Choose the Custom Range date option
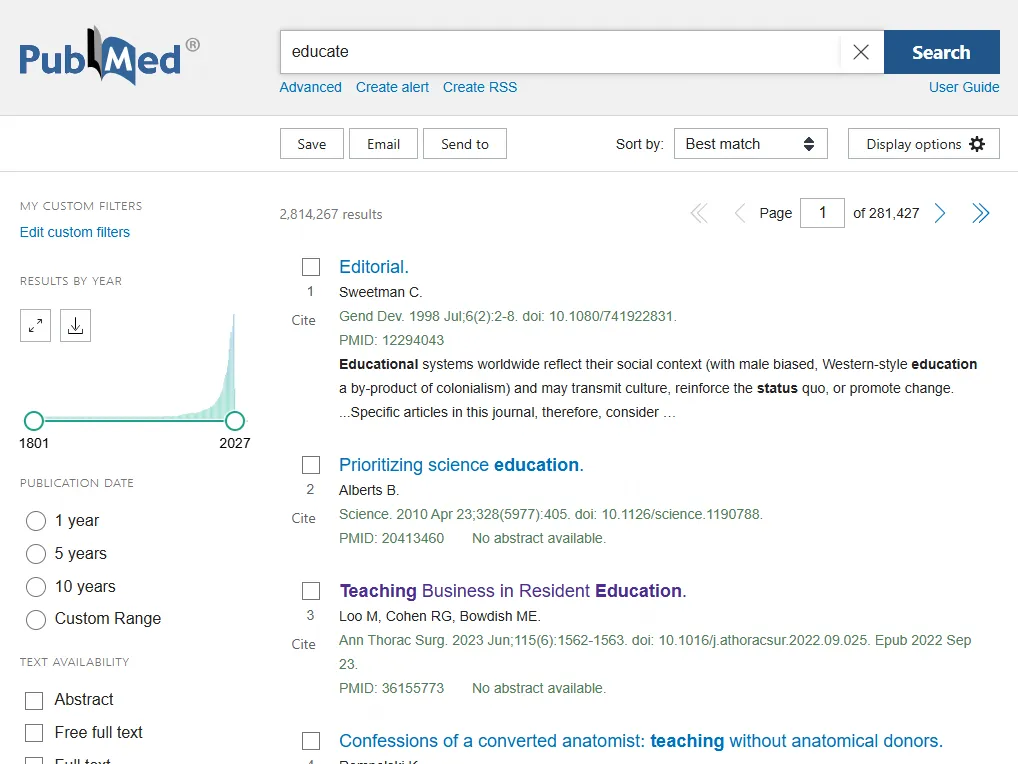This screenshot has height=764, width=1018. pos(36,619)
